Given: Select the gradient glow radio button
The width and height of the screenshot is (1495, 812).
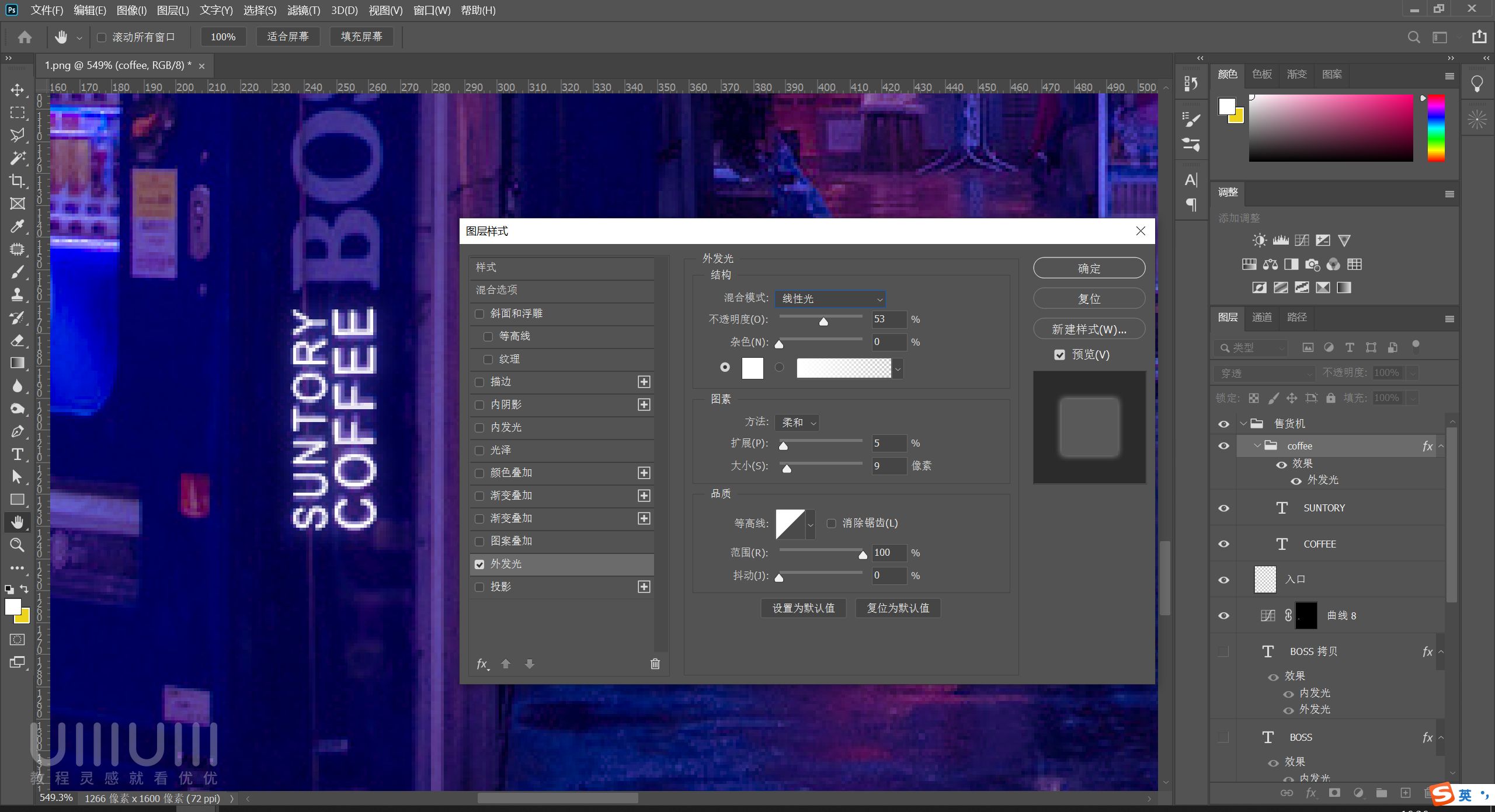Looking at the screenshot, I should 779,367.
